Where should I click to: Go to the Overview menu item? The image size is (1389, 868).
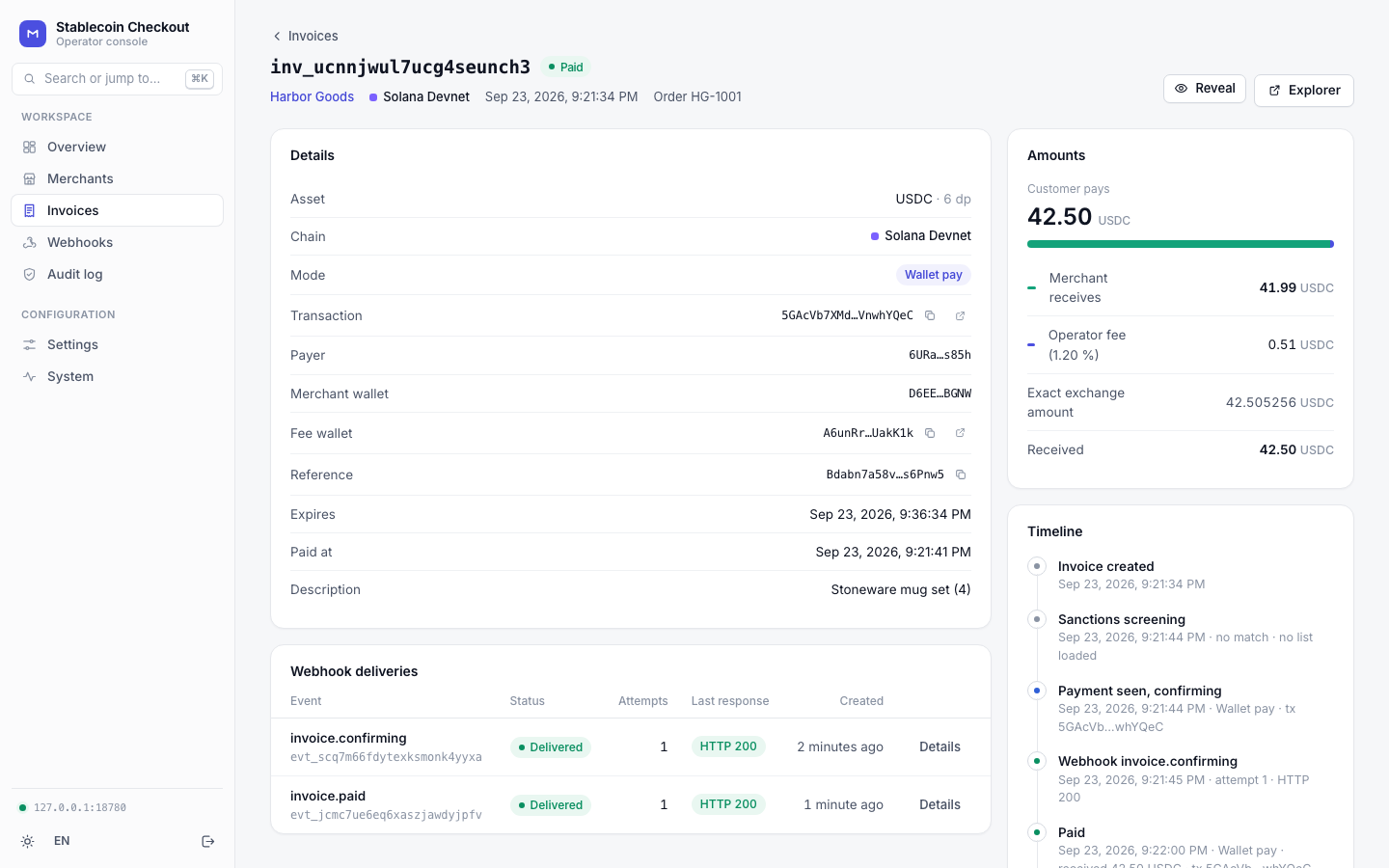pos(117,147)
